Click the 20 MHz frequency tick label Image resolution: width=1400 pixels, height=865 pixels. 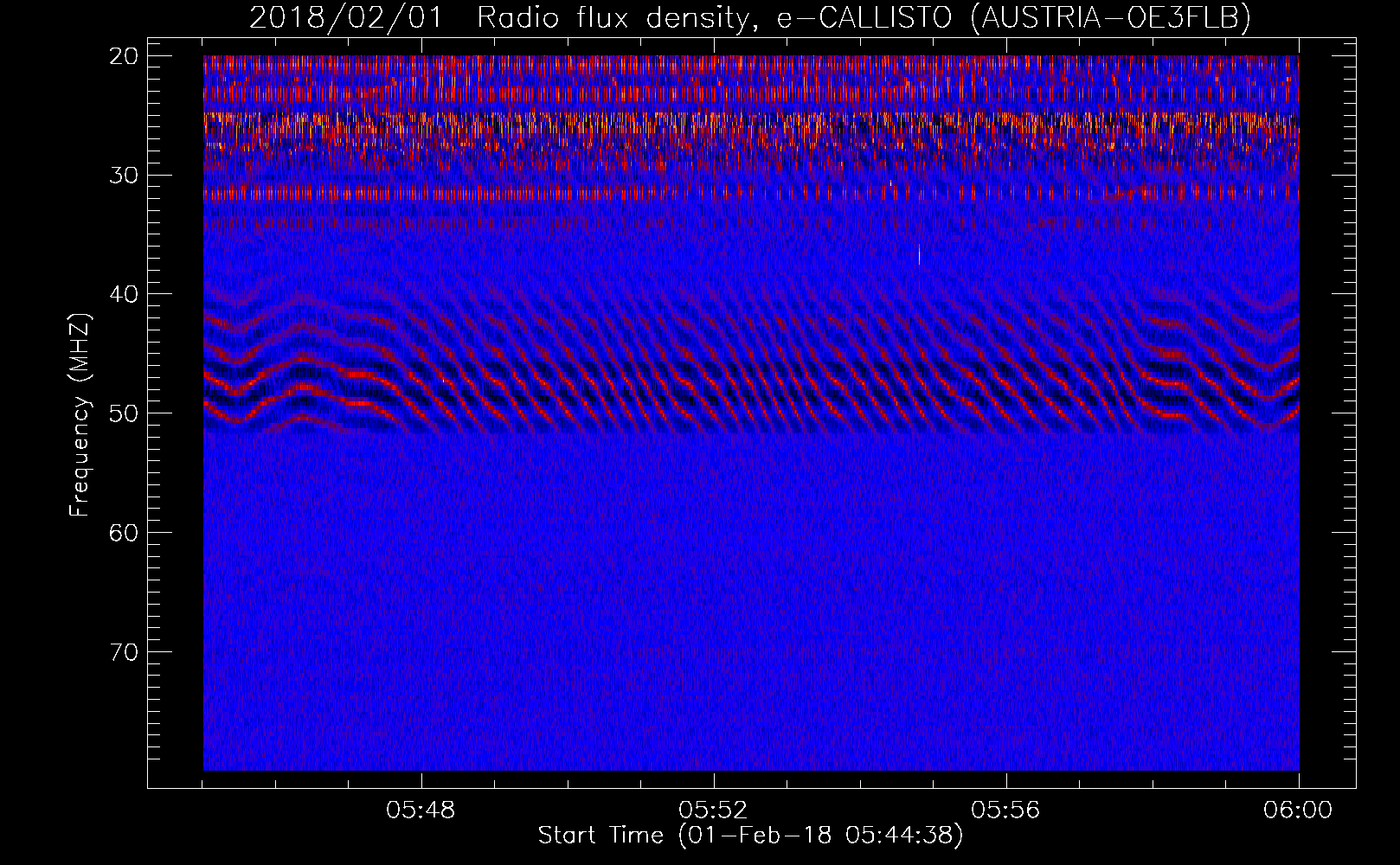click(125, 56)
